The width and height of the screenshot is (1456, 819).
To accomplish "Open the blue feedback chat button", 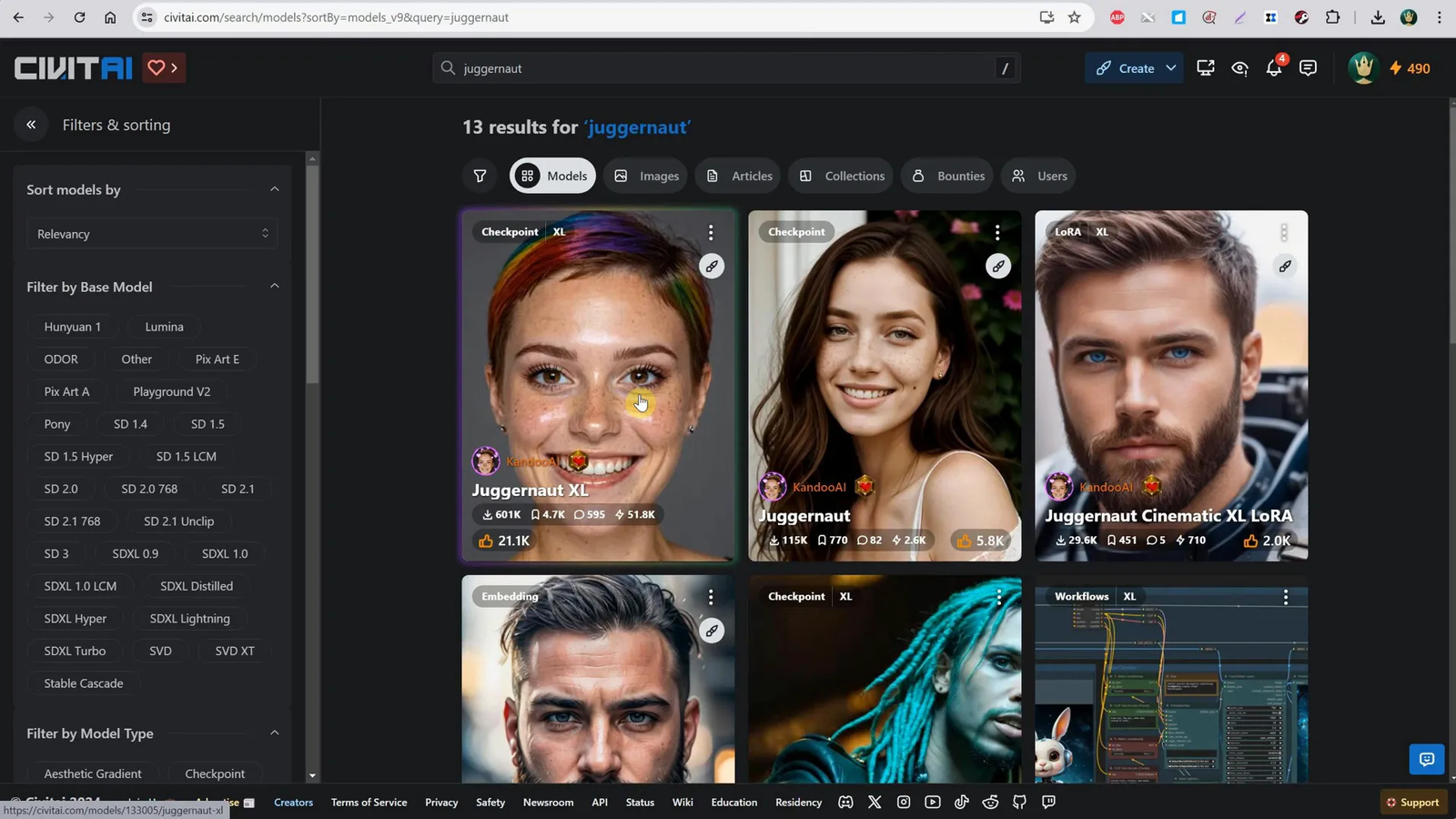I will [x=1426, y=759].
